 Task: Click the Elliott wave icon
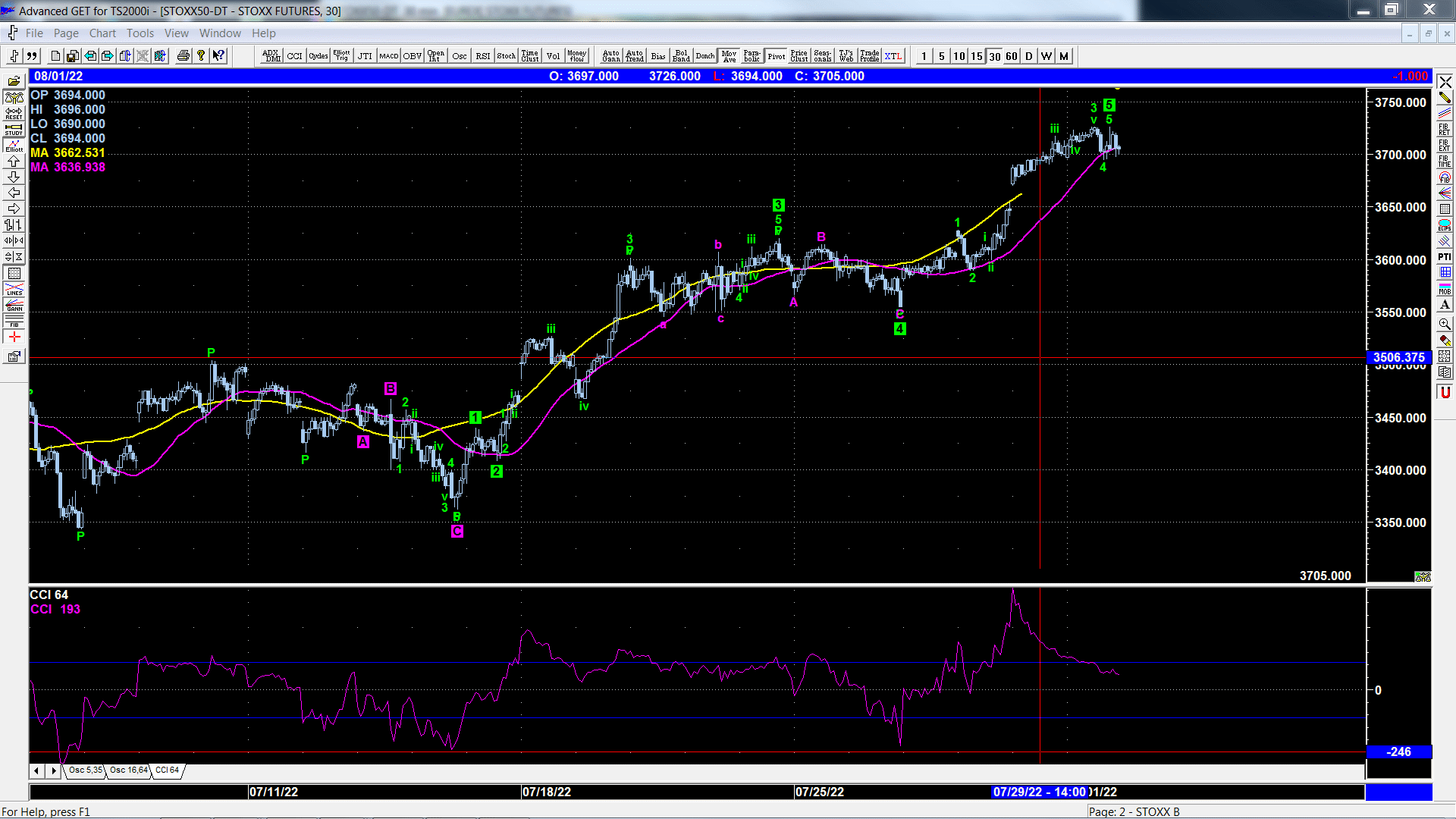pyautogui.click(x=14, y=146)
